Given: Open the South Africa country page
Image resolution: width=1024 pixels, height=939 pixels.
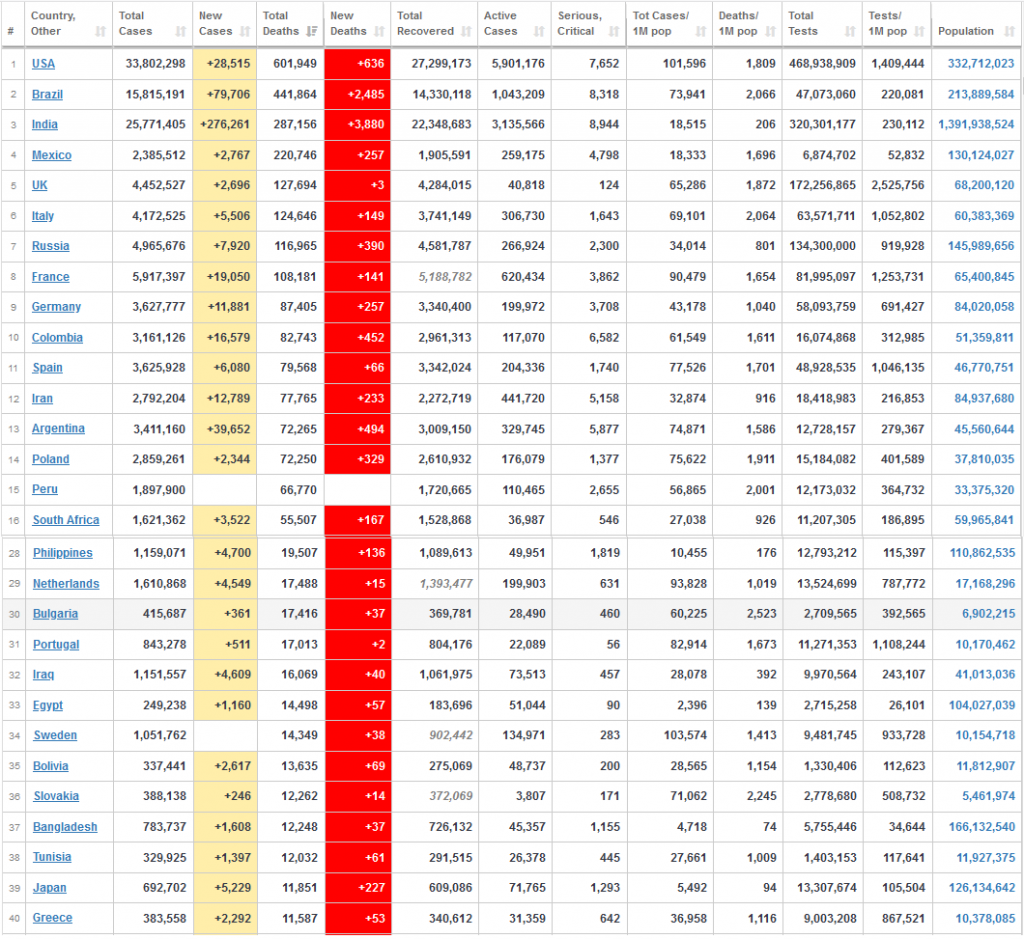Looking at the screenshot, I should (65, 520).
